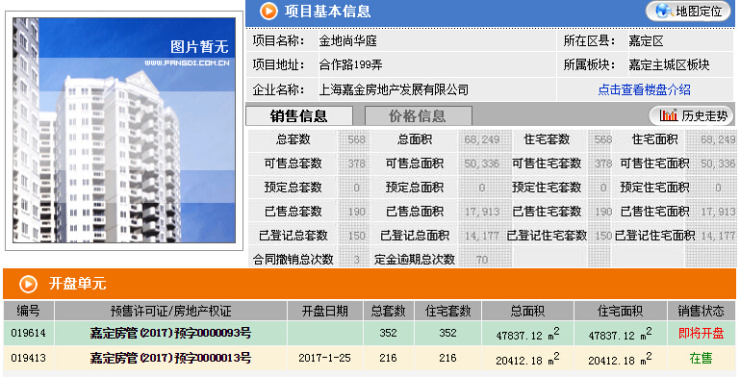Click the 预售许可证/房地产权证 column header
Image resolution: width=740 pixels, height=377 pixels.
click(x=171, y=311)
